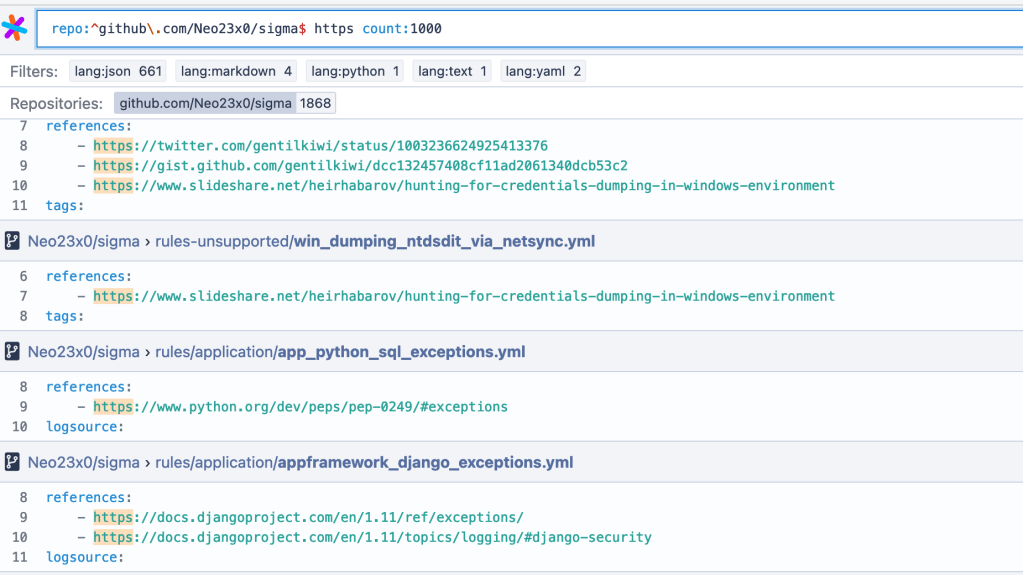Image resolution: width=1023 pixels, height=575 pixels.
Task: Click repo icon beside win_dumping_ntdsdit_via_netsync.yml
Action: pyautogui.click(x=13, y=241)
